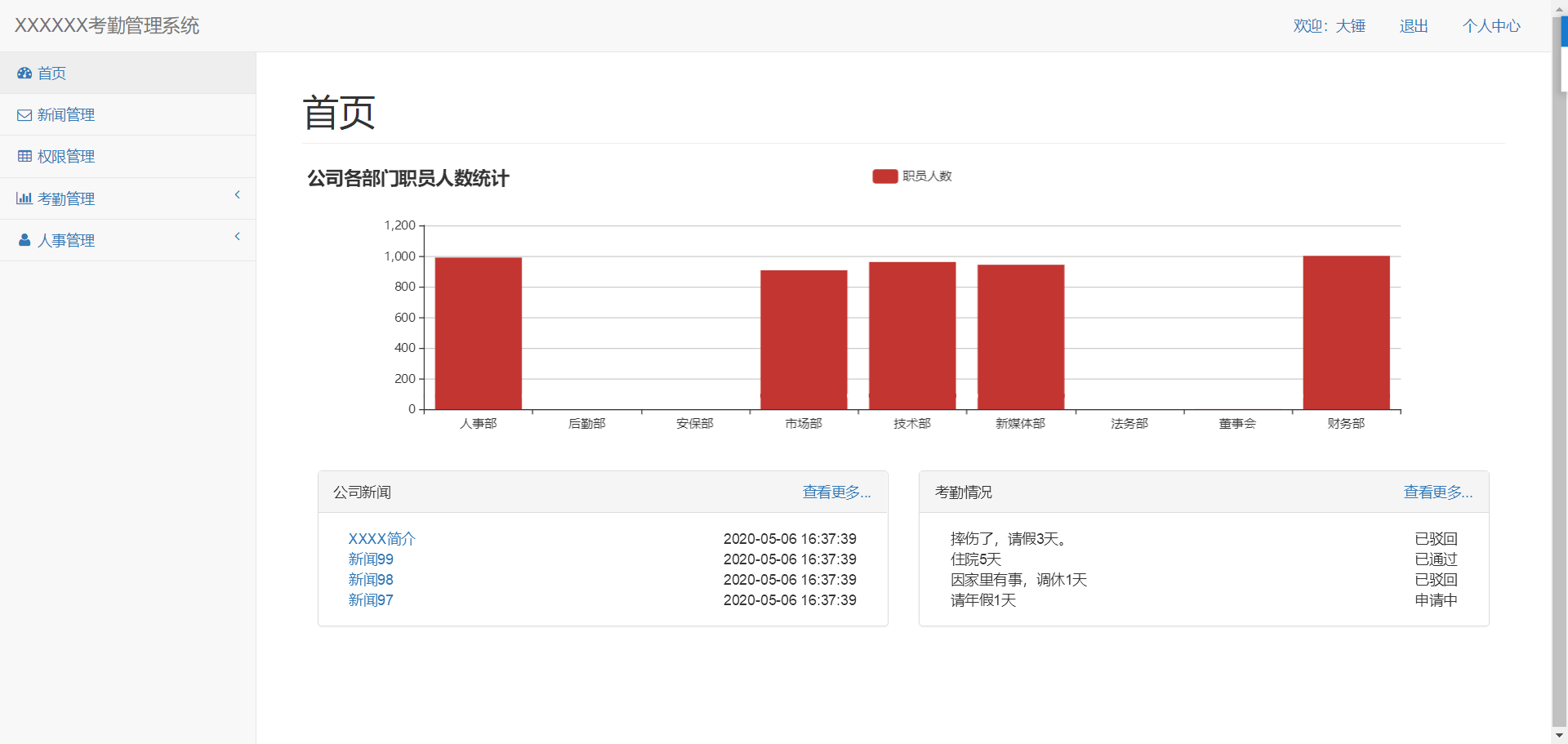Select 人事管理 sidebar menu label
Viewport: 1568px width, 744px height.
coord(66,240)
